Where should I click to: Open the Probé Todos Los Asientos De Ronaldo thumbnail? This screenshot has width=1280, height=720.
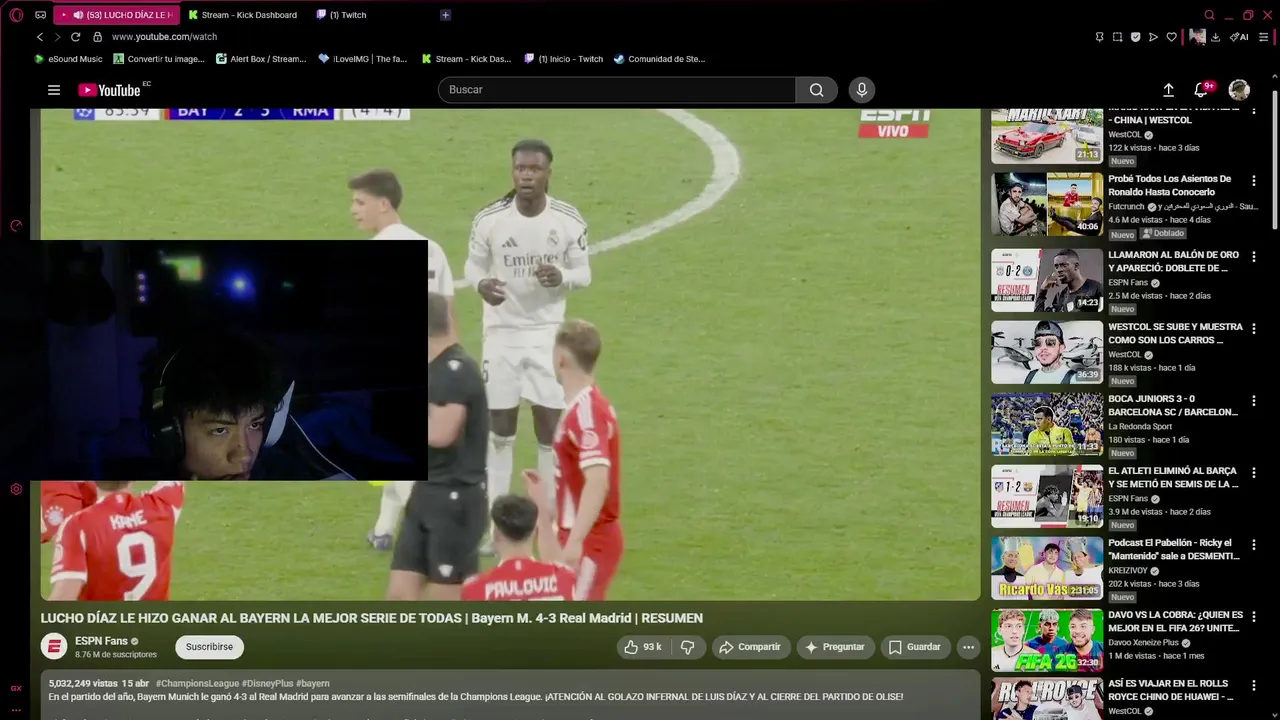click(x=1047, y=204)
